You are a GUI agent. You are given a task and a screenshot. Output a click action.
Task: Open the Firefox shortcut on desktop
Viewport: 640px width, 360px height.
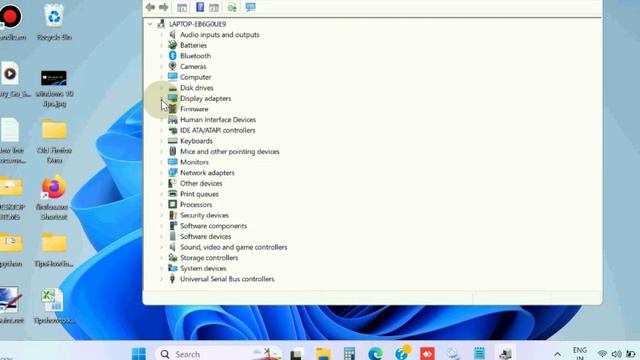pos(53,198)
